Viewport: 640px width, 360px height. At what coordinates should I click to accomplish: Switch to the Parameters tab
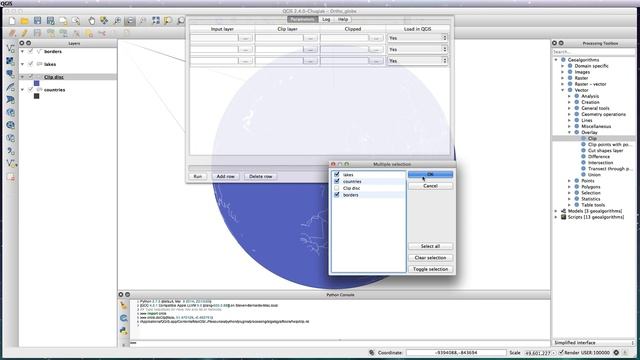coord(302,19)
